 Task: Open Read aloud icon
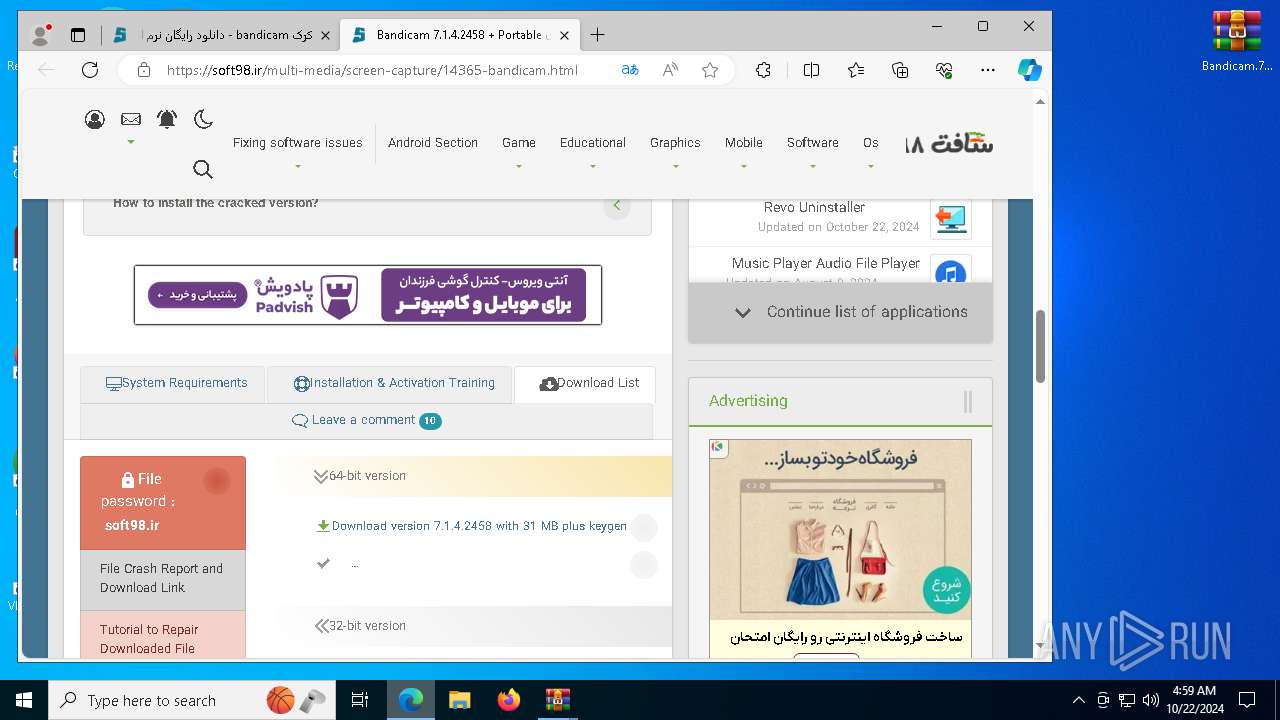[670, 70]
